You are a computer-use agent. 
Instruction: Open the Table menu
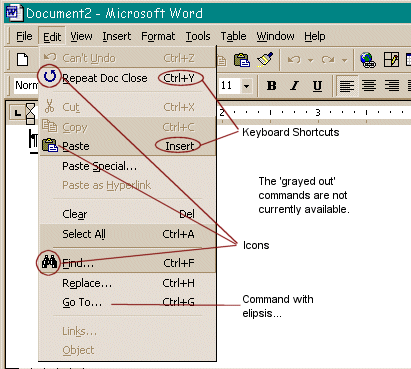pyautogui.click(x=233, y=36)
